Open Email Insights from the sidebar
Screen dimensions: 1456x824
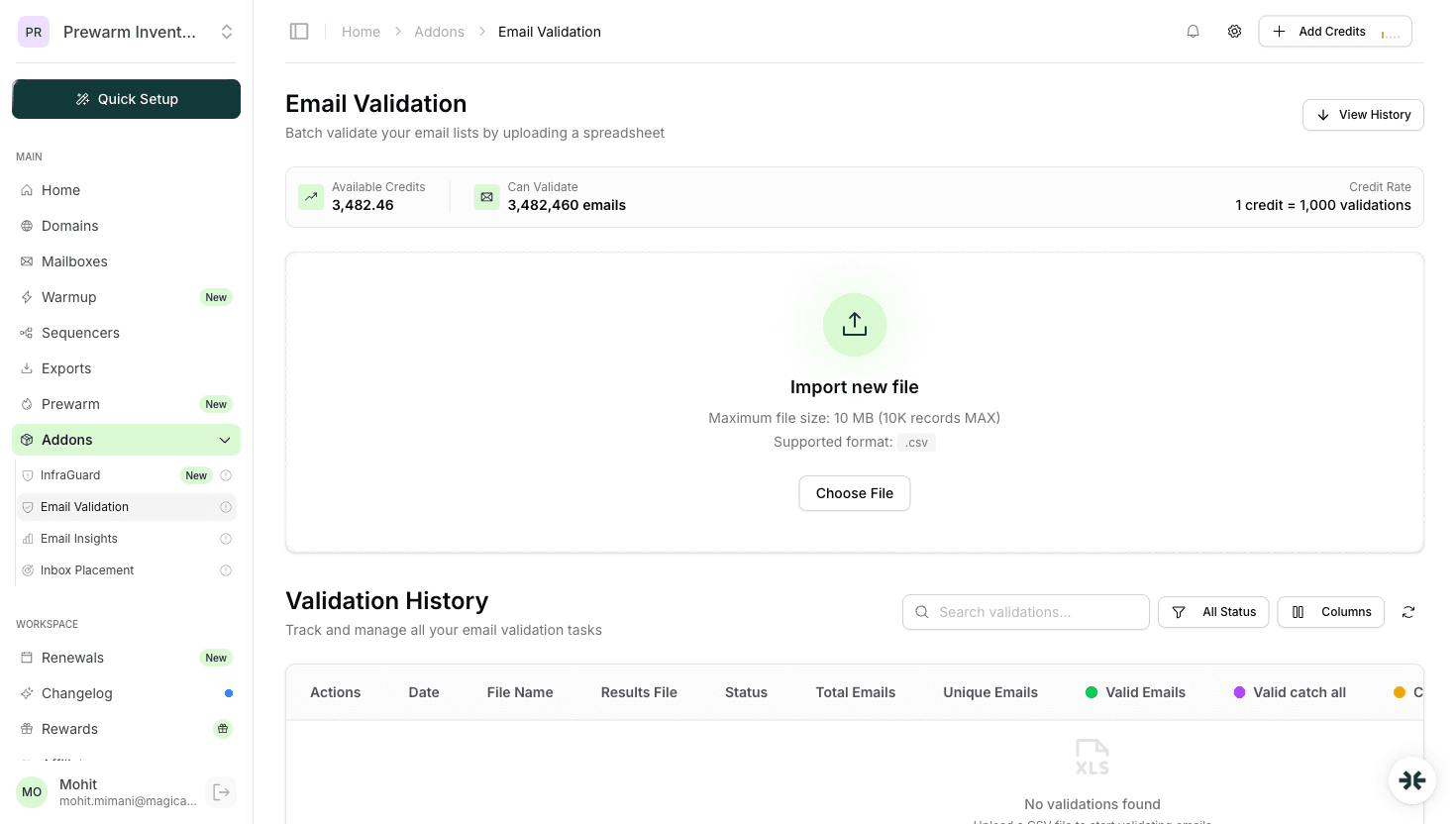click(79, 538)
